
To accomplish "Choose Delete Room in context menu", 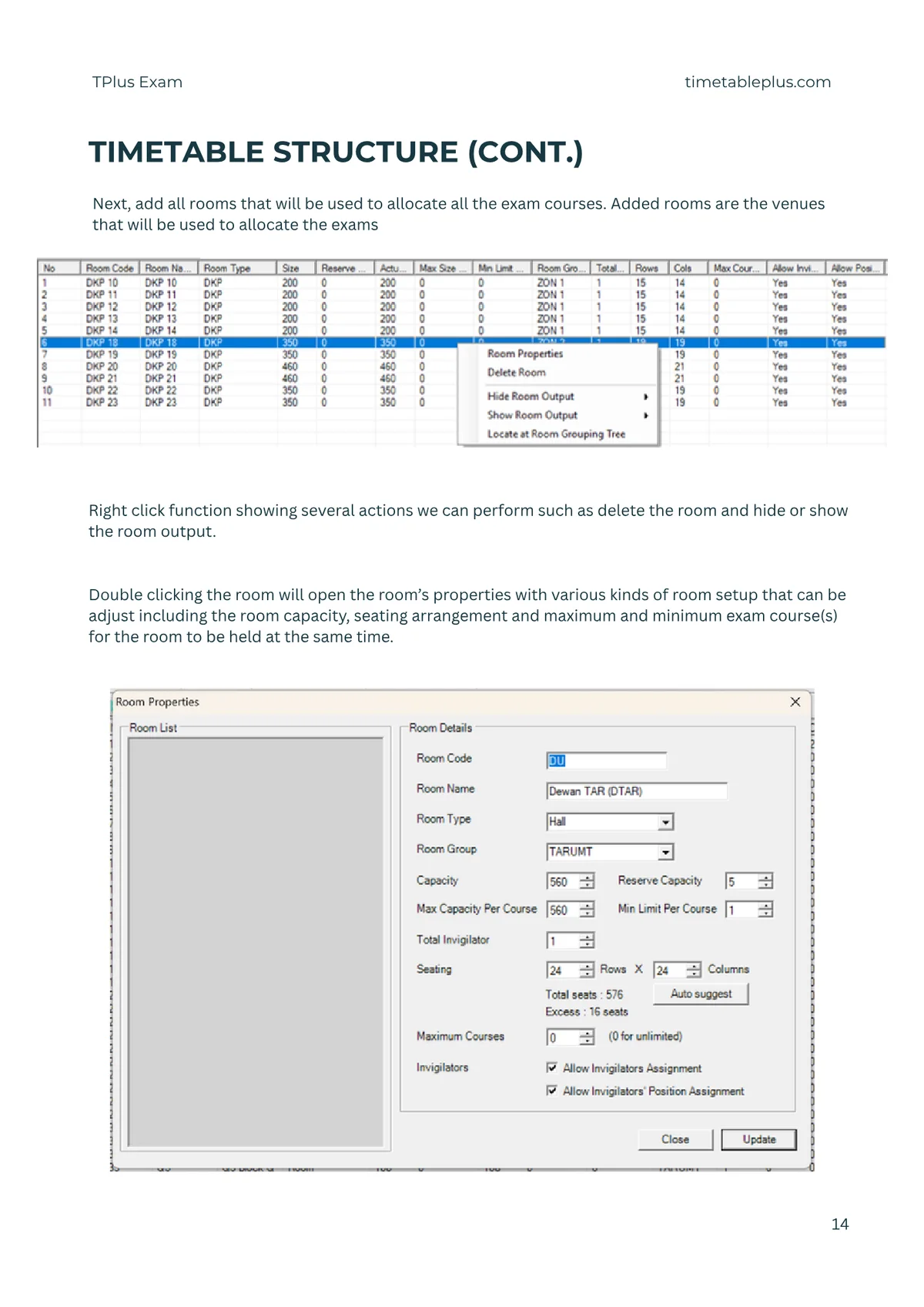I will [516, 372].
